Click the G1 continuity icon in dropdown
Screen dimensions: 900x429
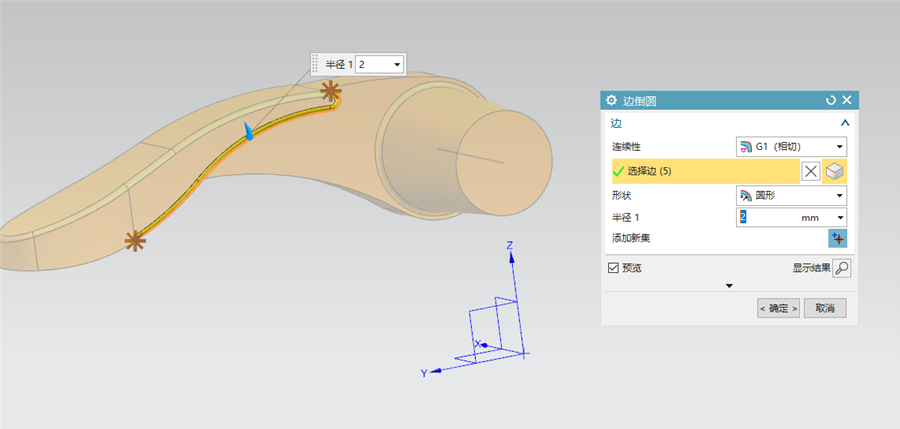(x=746, y=146)
